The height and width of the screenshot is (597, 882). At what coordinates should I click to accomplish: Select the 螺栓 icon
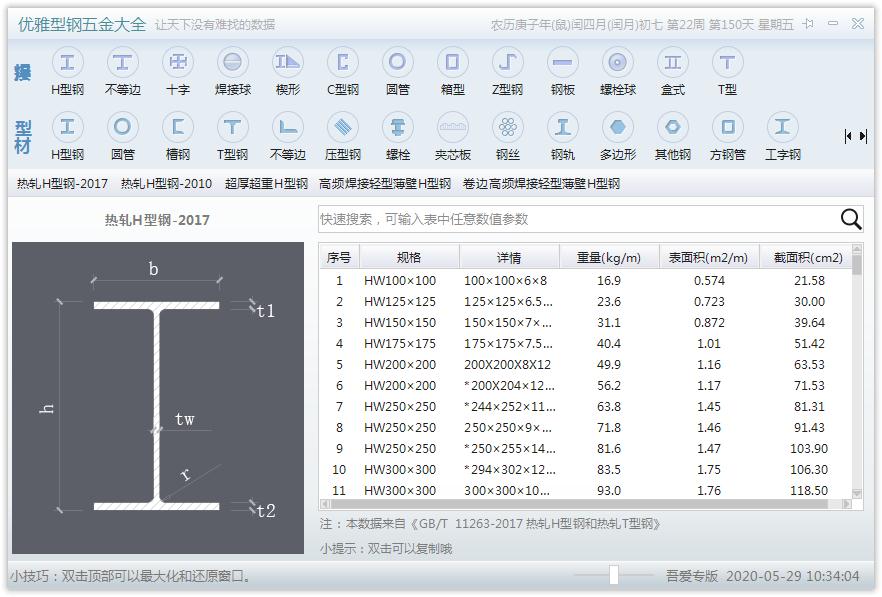point(398,127)
